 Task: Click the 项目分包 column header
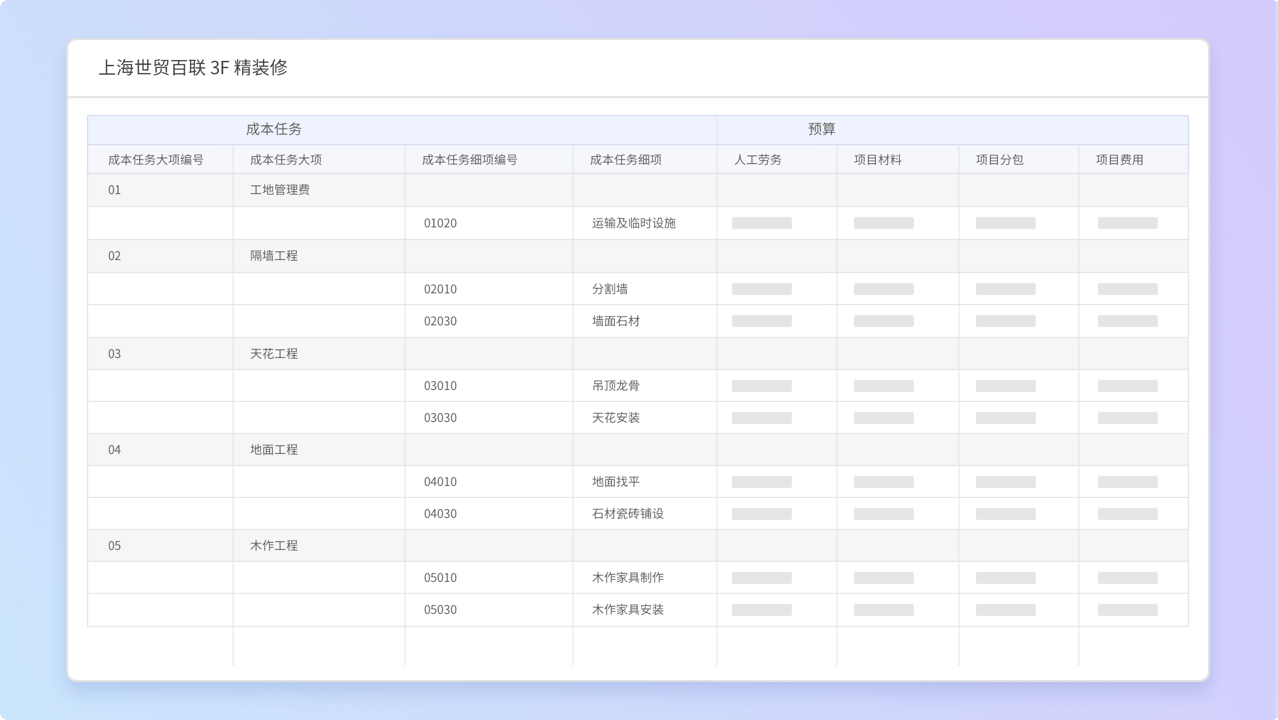tap(999, 159)
